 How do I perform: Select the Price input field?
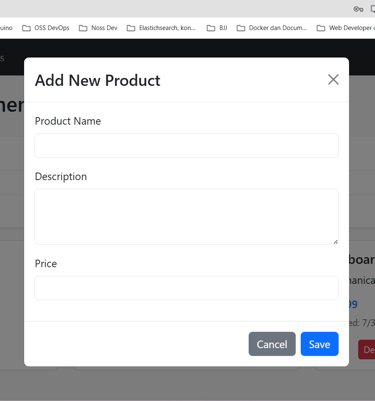point(187,288)
